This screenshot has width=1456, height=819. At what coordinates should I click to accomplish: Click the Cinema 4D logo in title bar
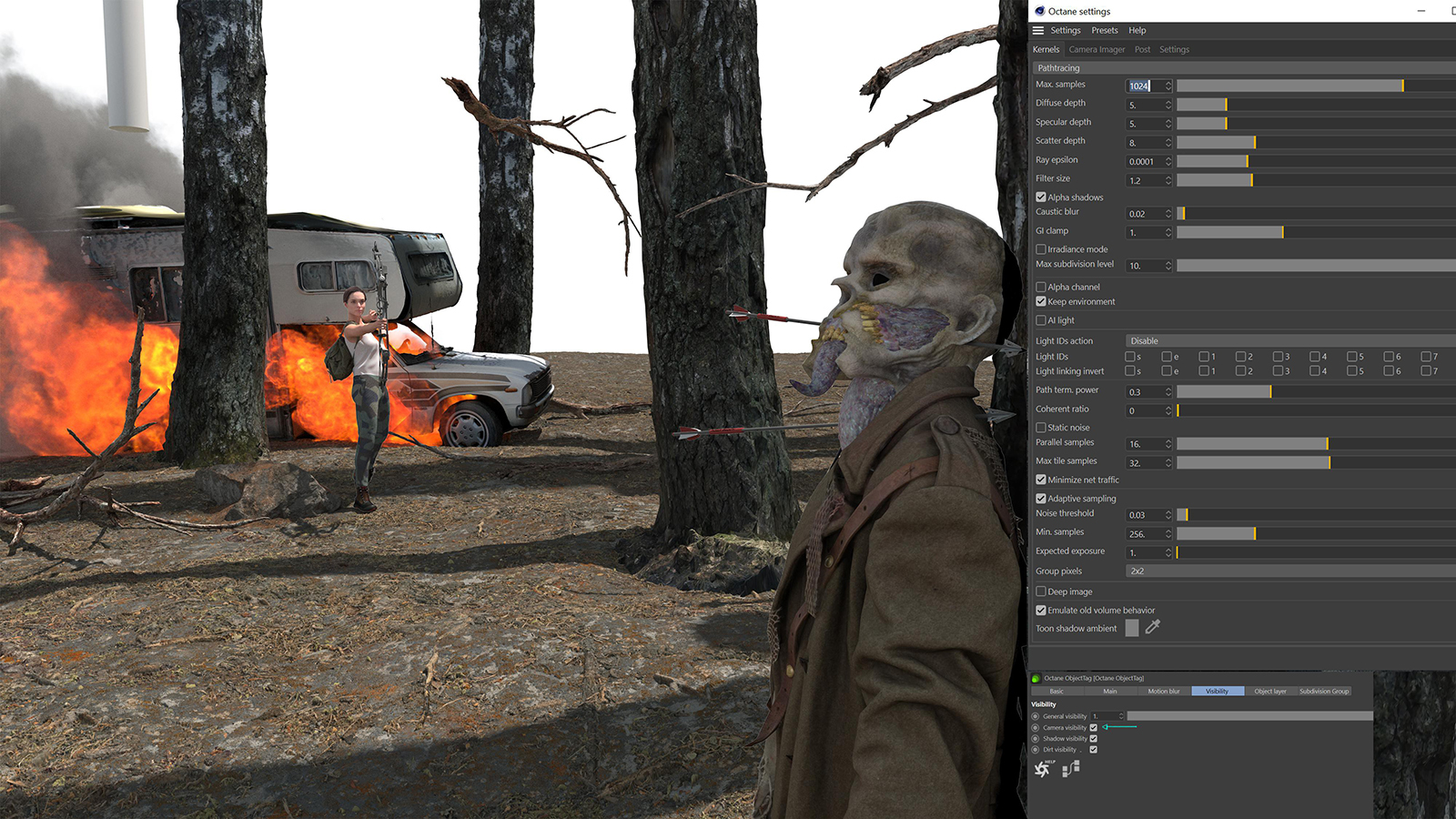point(1039,11)
